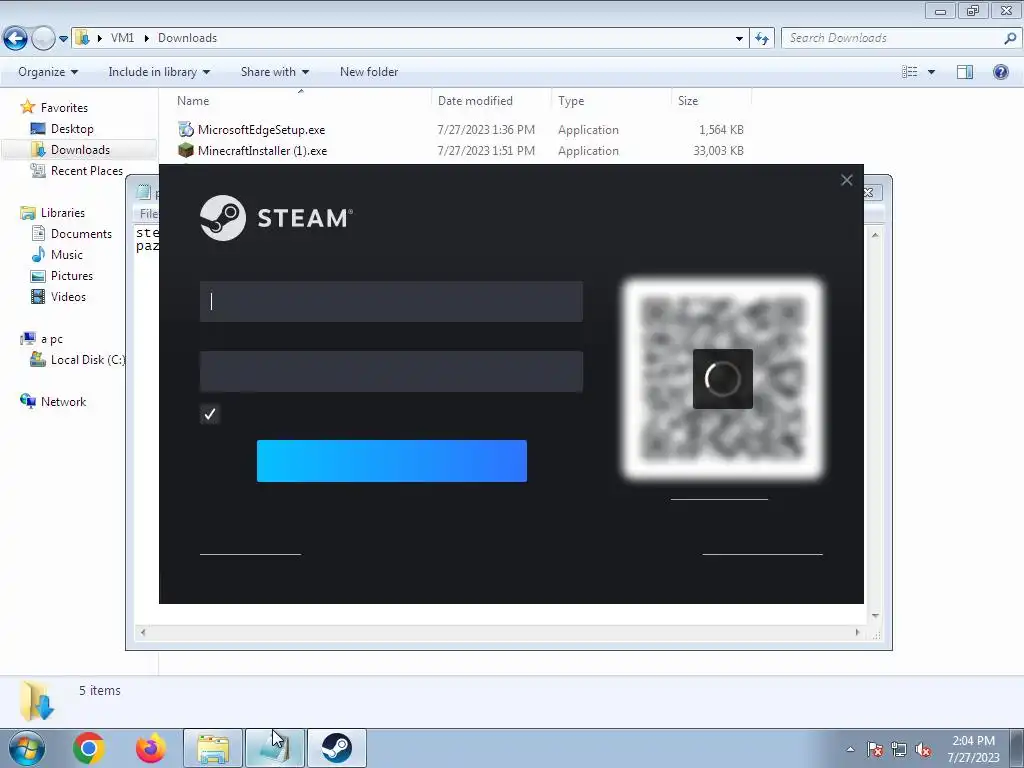The image size is (1024, 768).
Task: Open Explorer help icon
Action: [x=1000, y=72]
